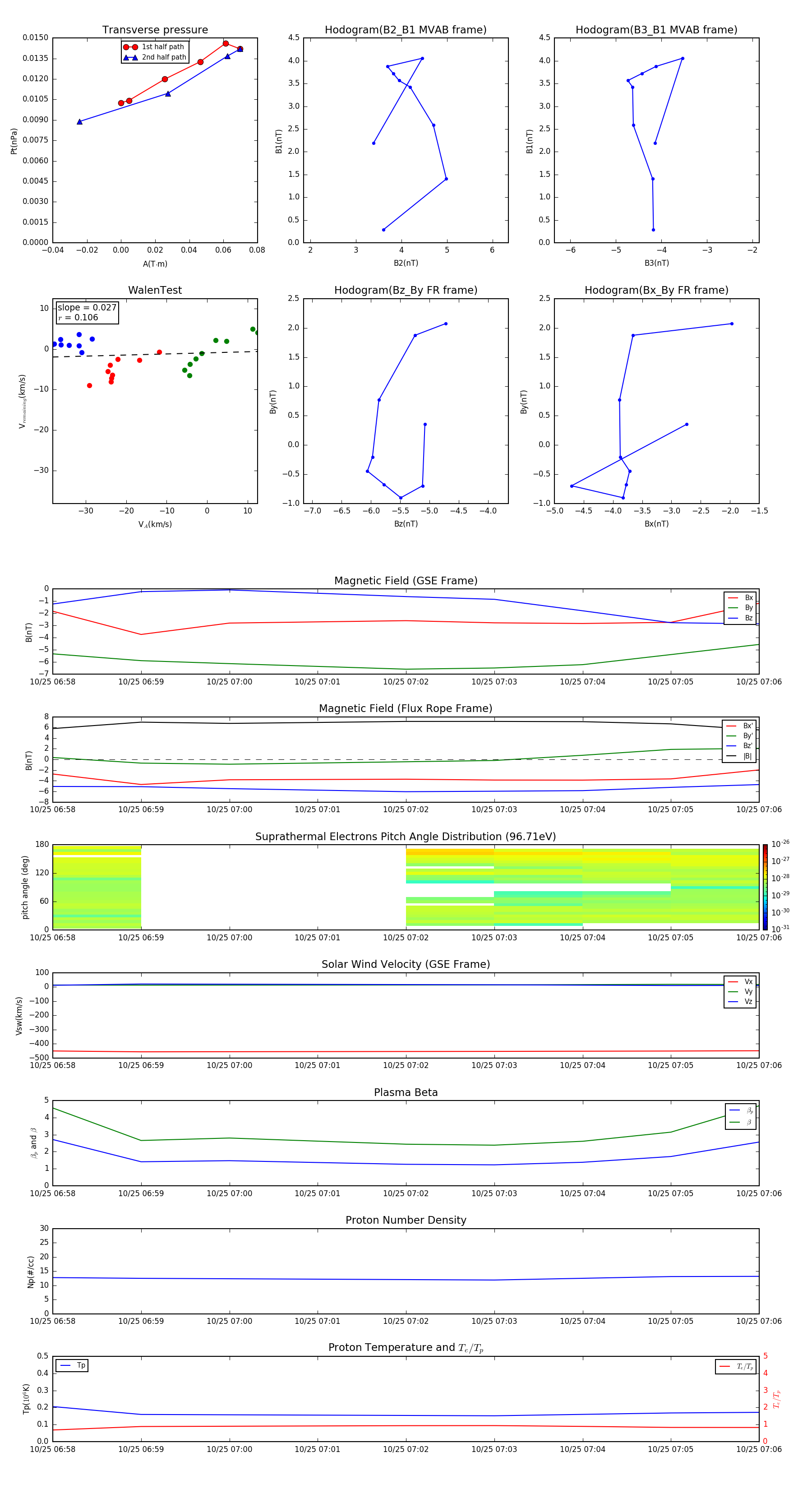Click the 'Proton Temperature and Te/Tp' title

(406, 1348)
